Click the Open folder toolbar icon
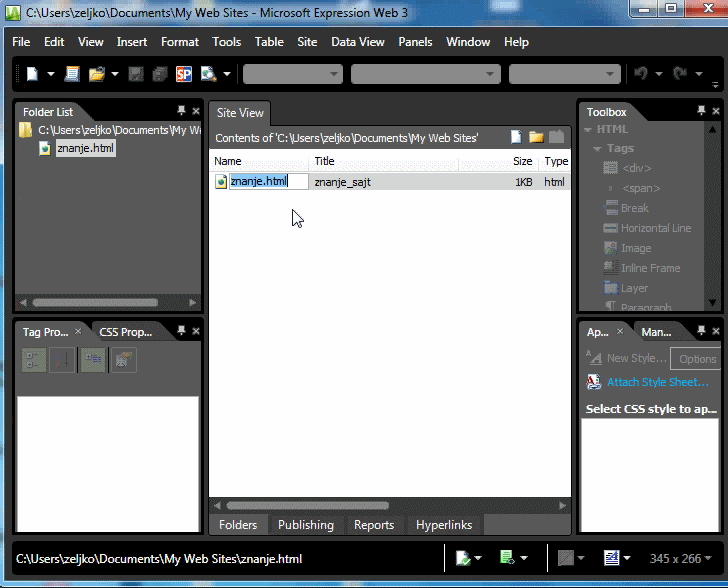The height and width of the screenshot is (588, 728). (96, 74)
